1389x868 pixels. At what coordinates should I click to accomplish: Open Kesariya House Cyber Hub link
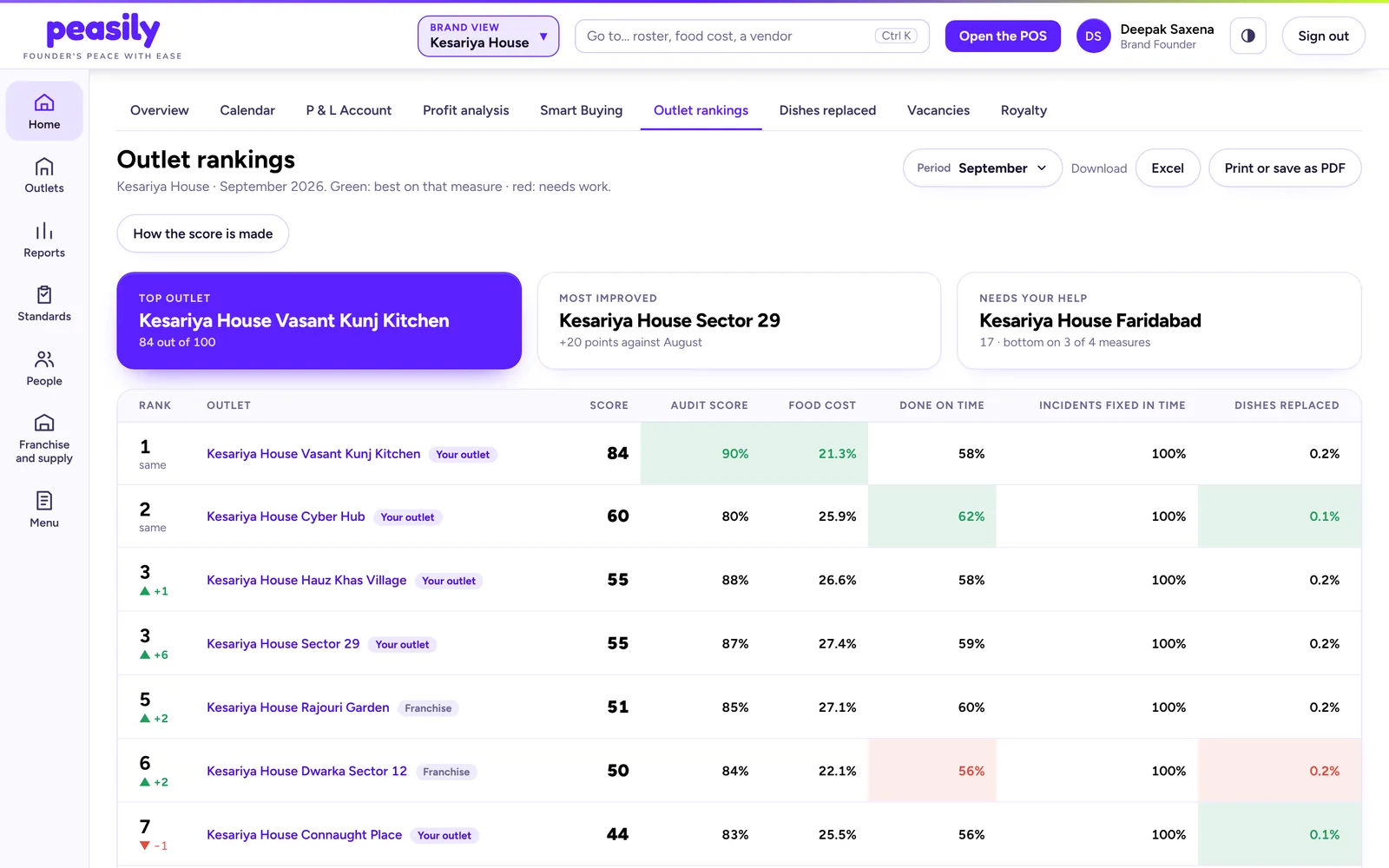[286, 516]
